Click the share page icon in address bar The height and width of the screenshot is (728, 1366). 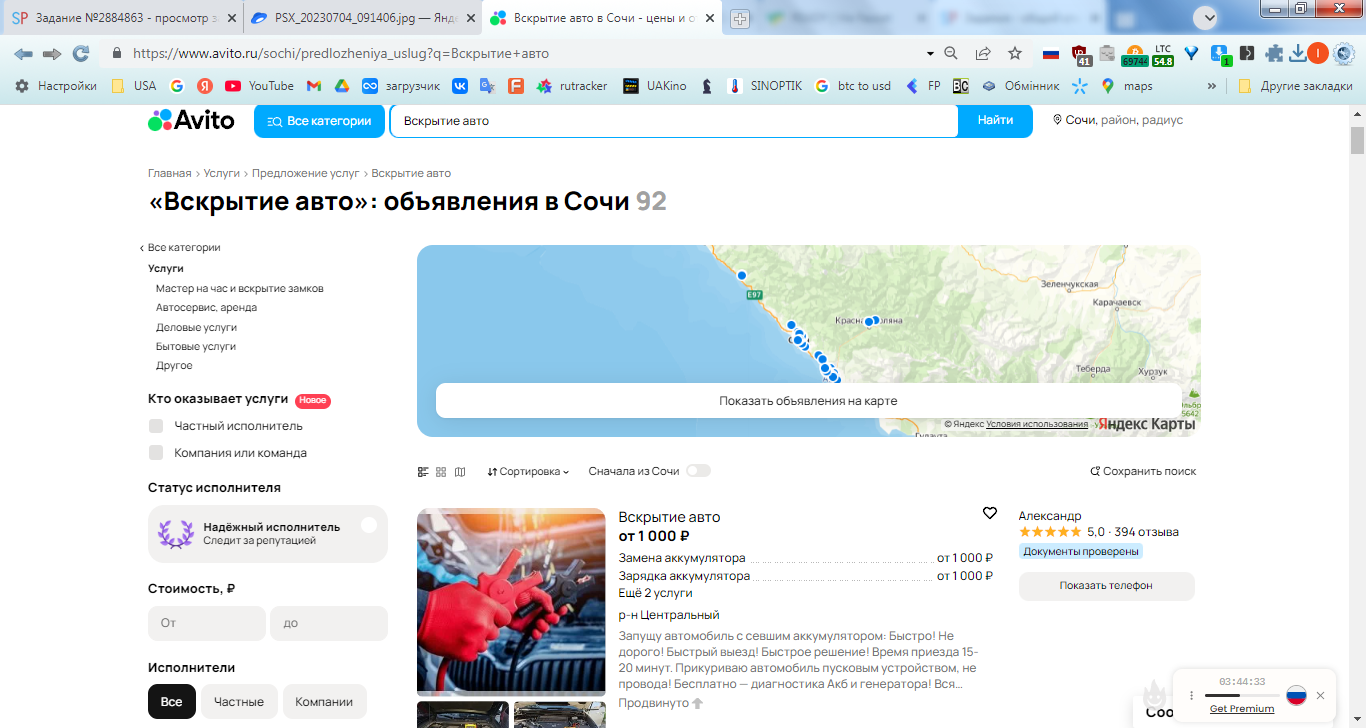(983, 53)
